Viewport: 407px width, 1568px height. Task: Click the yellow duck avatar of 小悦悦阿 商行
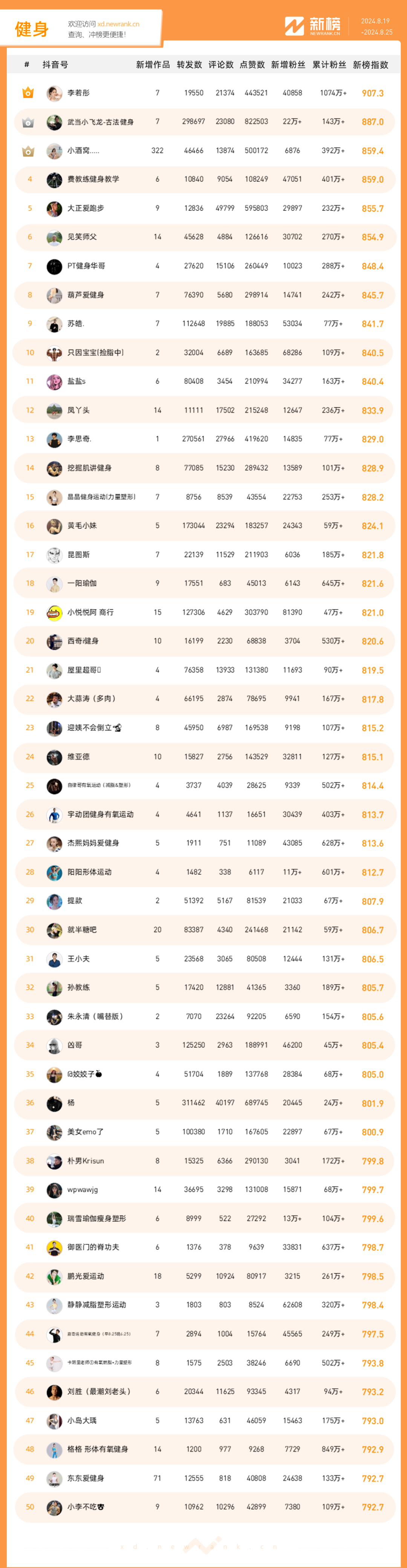pyautogui.click(x=54, y=612)
